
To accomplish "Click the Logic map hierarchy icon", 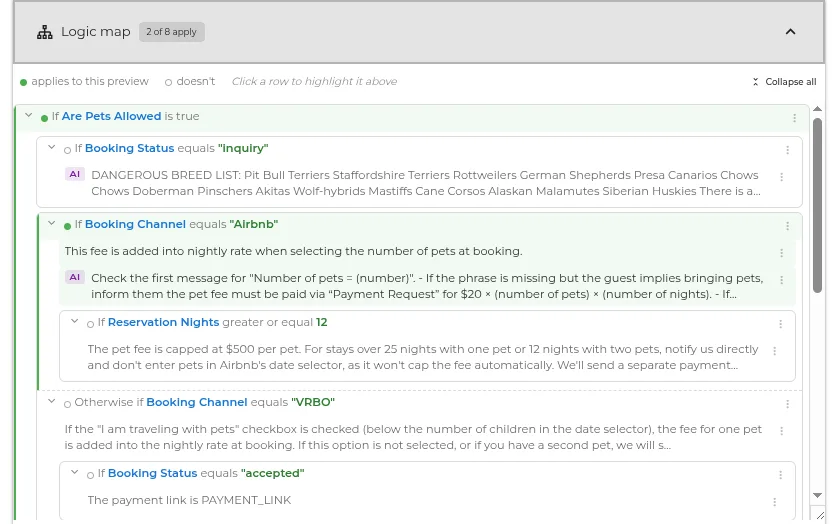I will tap(45, 32).
